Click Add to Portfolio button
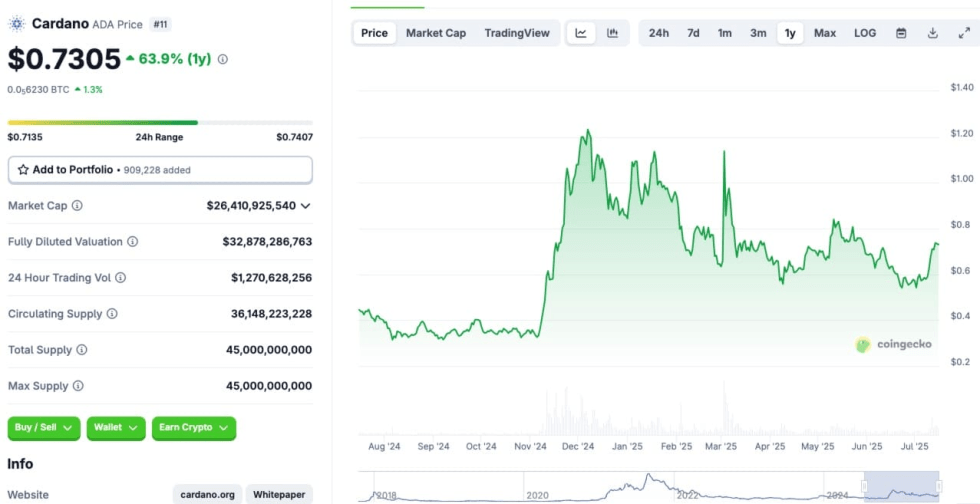 (x=160, y=170)
